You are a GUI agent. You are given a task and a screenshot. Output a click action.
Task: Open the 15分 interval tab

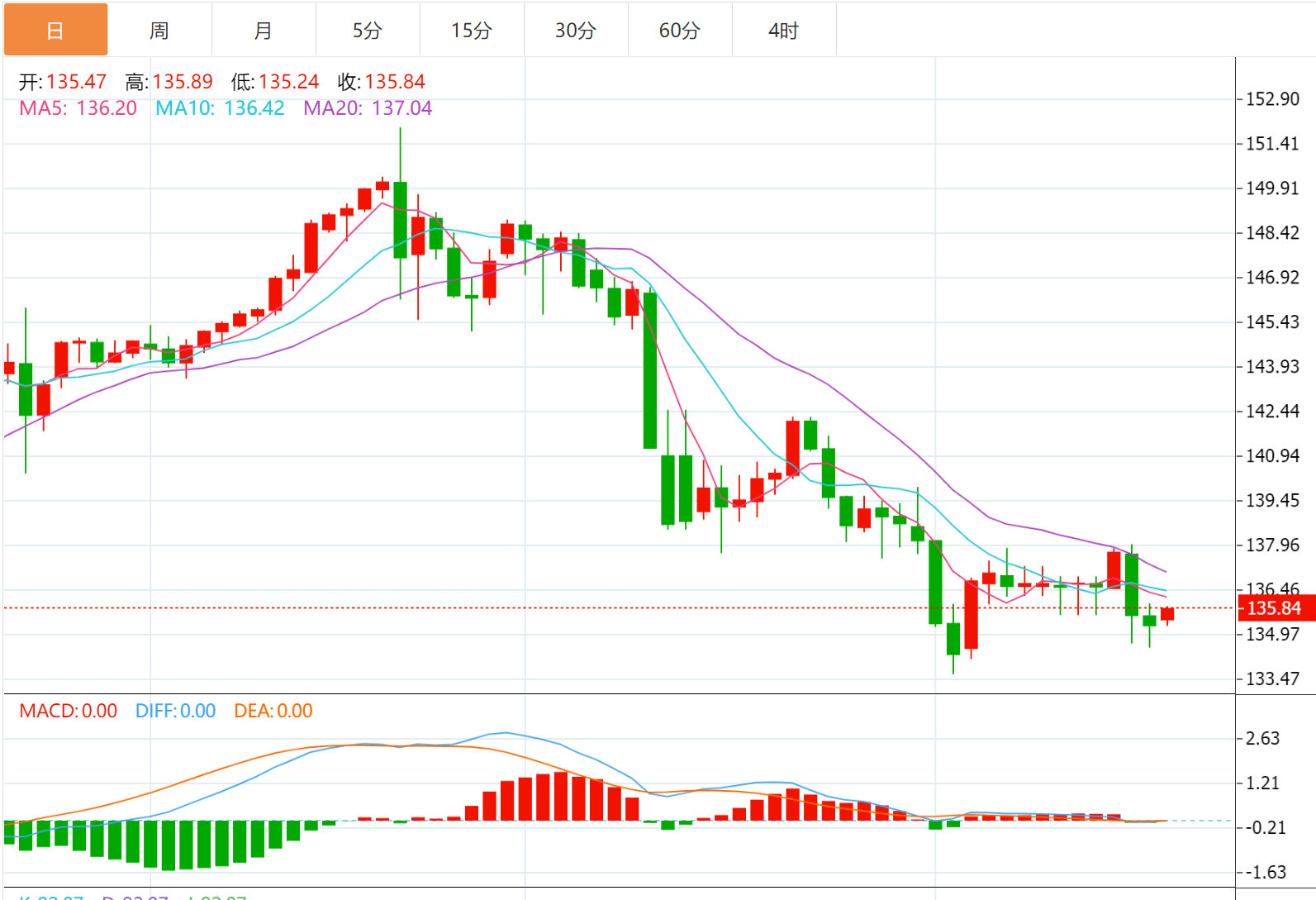[472, 30]
